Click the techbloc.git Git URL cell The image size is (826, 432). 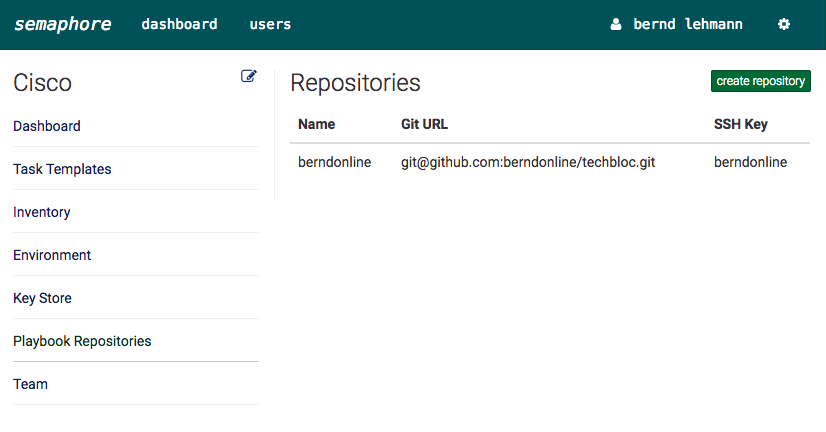528,162
